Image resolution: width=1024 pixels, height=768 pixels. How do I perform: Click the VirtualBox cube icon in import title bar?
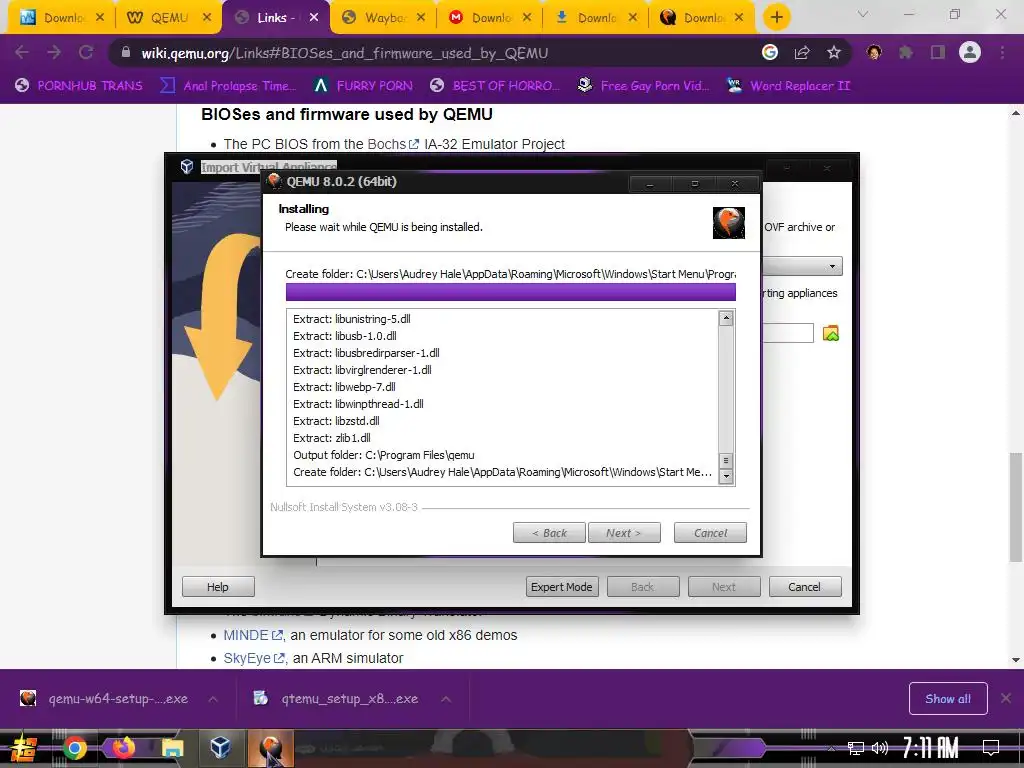point(187,167)
